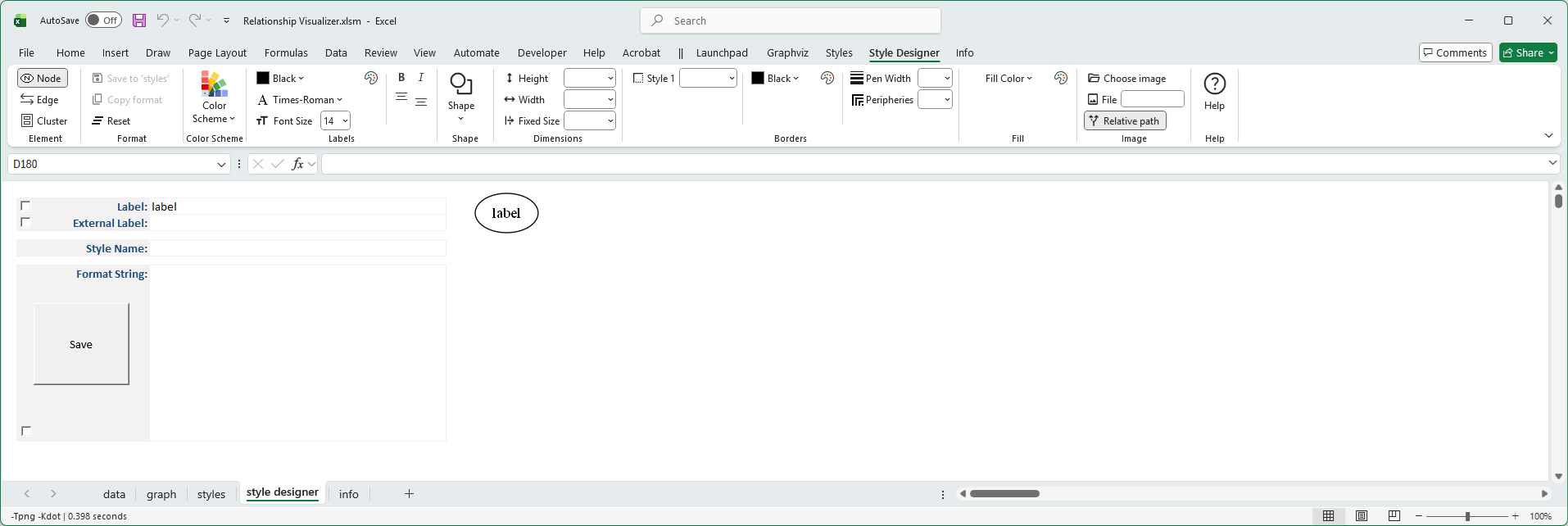
Task: Open the Graphviz ribbon tab
Action: coord(787,53)
